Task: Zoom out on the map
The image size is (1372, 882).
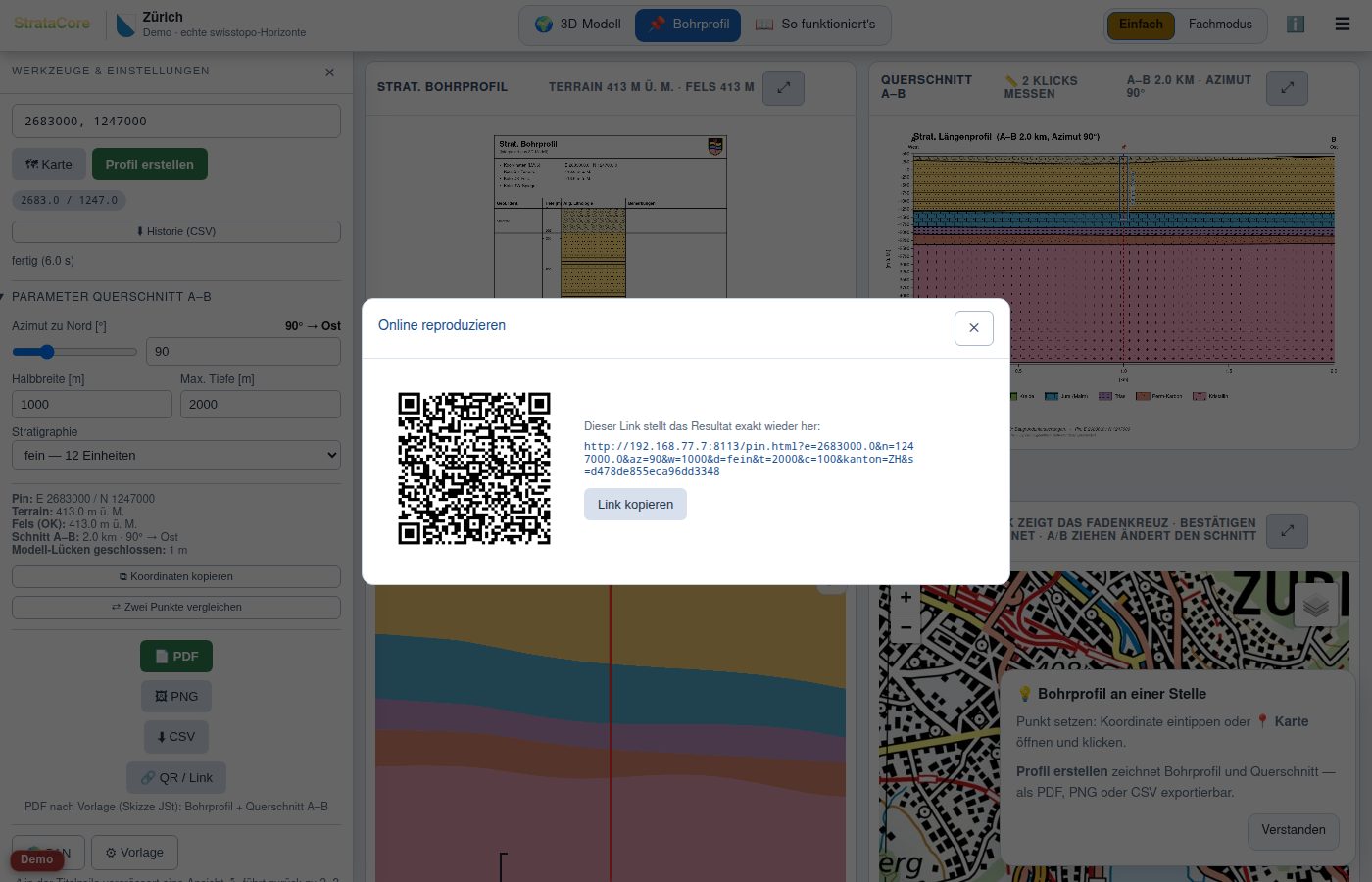Action: [x=906, y=627]
